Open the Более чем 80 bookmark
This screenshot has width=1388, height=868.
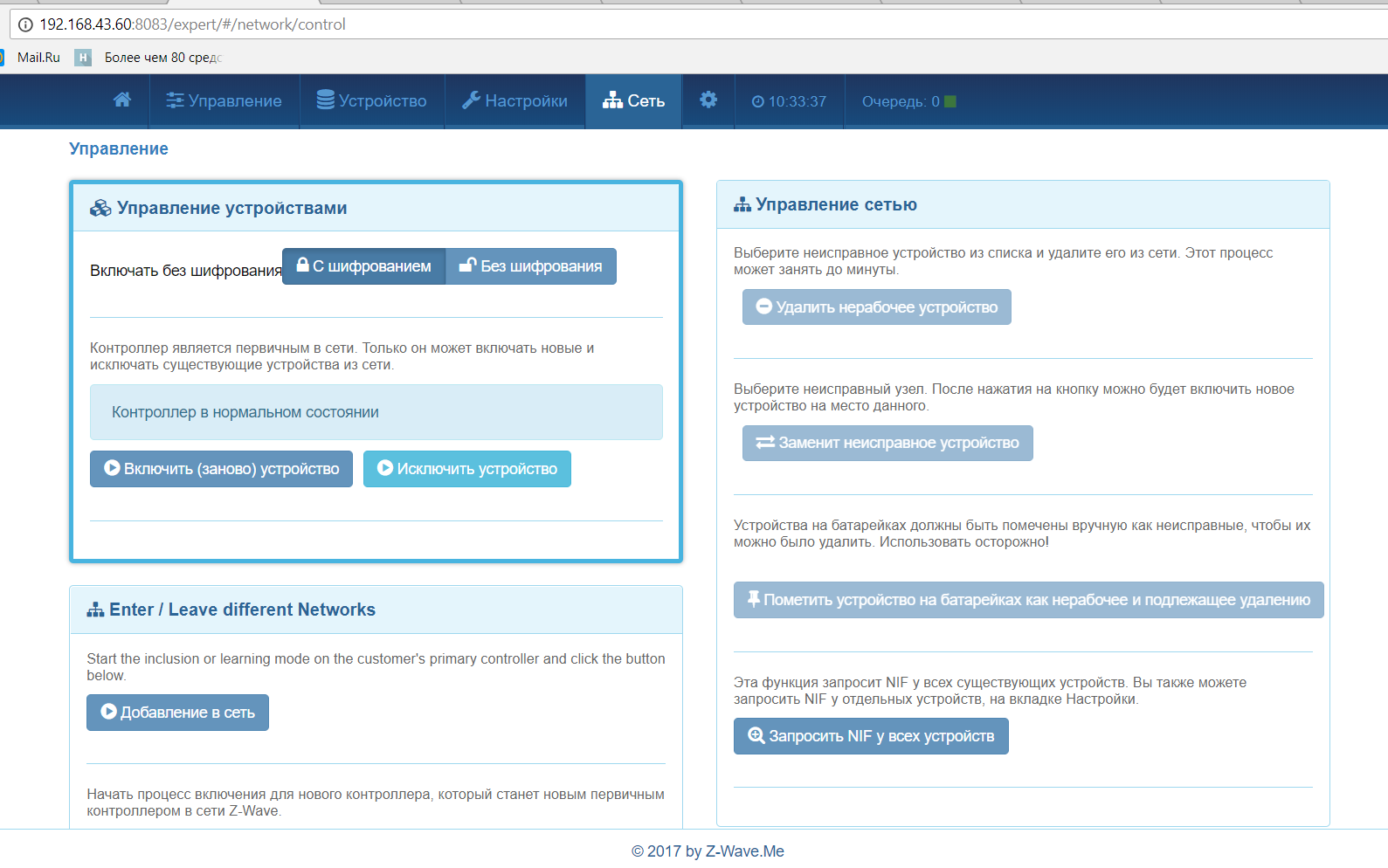click(x=149, y=58)
